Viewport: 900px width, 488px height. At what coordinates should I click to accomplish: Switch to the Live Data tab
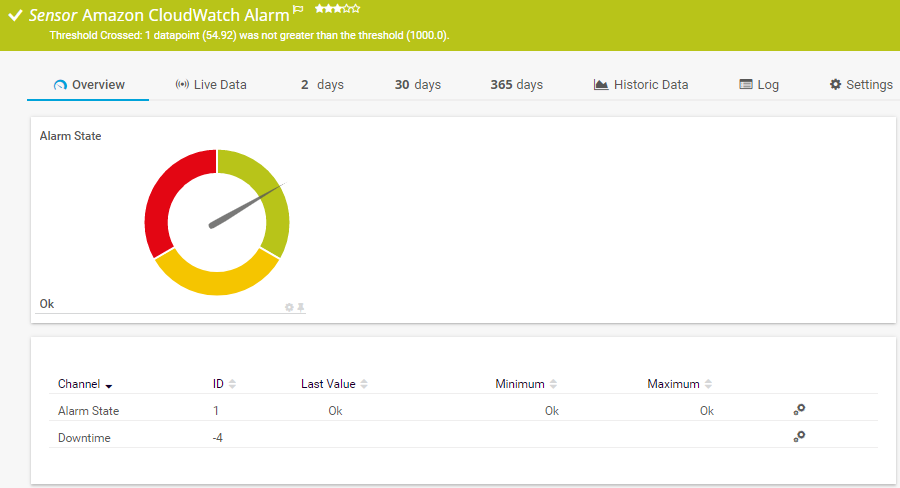coord(210,85)
